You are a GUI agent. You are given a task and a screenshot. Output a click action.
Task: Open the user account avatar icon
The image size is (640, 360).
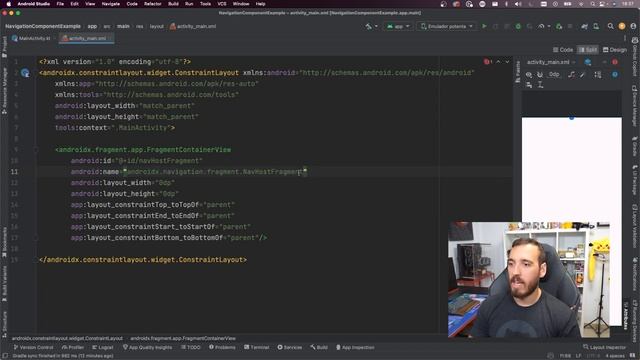click(633, 26)
